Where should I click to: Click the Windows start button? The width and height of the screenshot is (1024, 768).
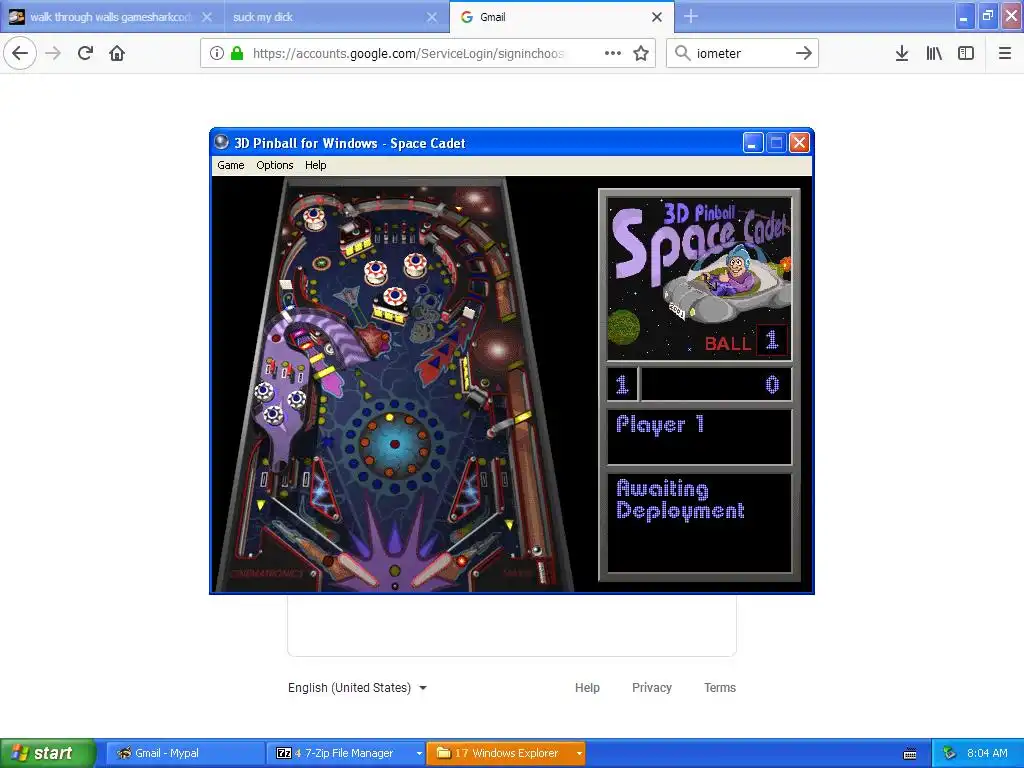[47, 753]
